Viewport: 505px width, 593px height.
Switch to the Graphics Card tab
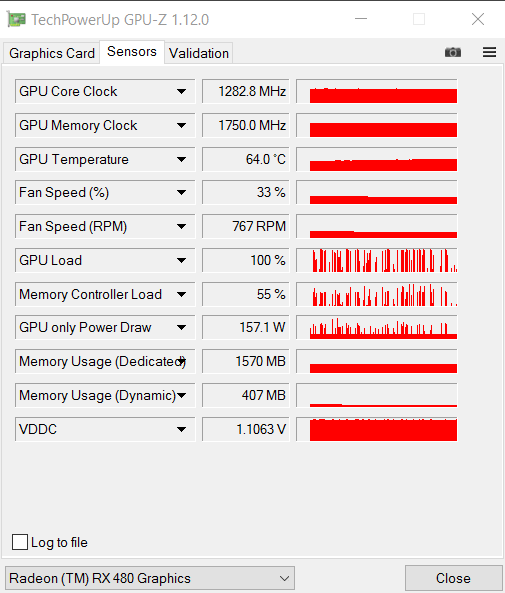(52, 53)
